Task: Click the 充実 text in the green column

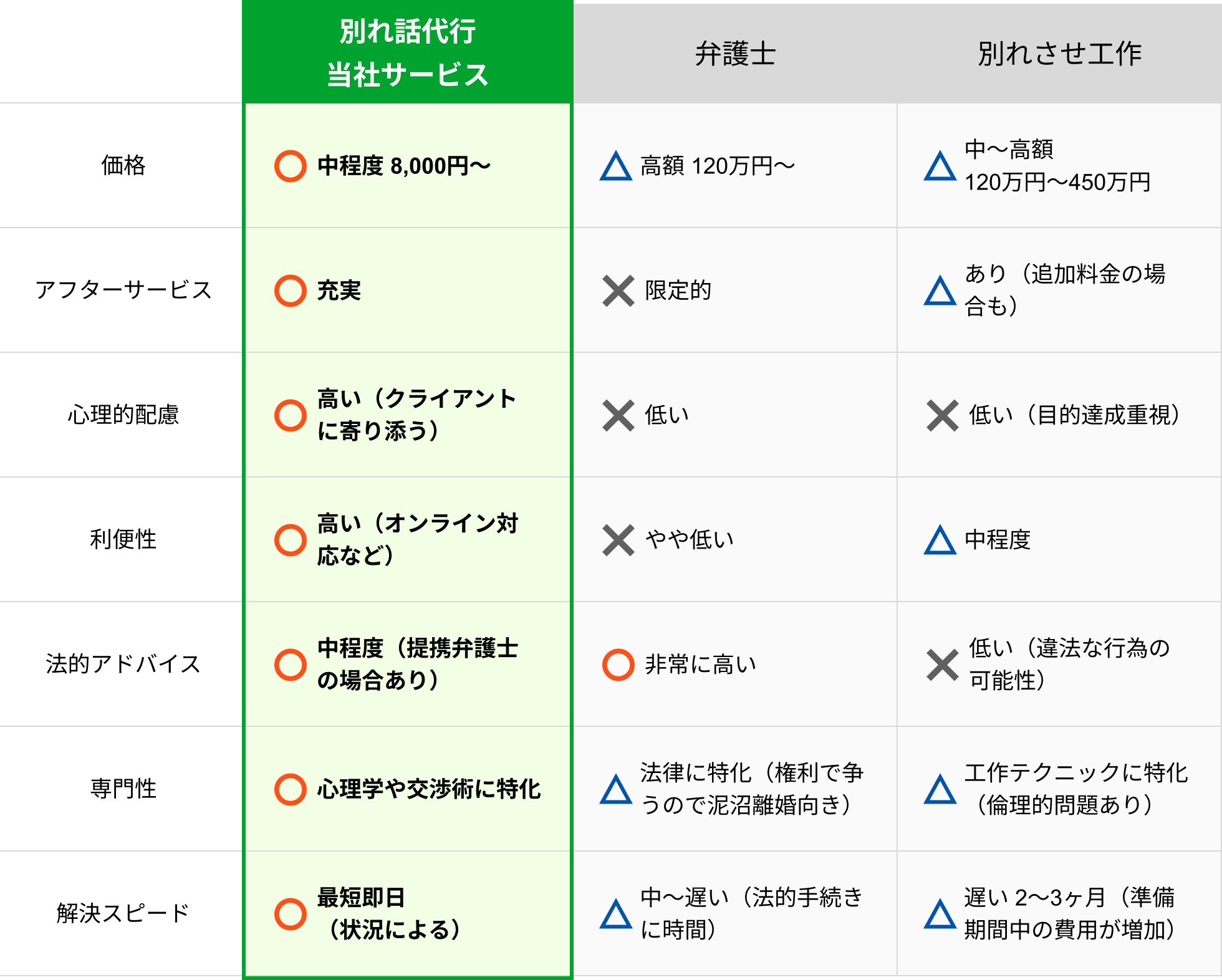Action: click(339, 291)
